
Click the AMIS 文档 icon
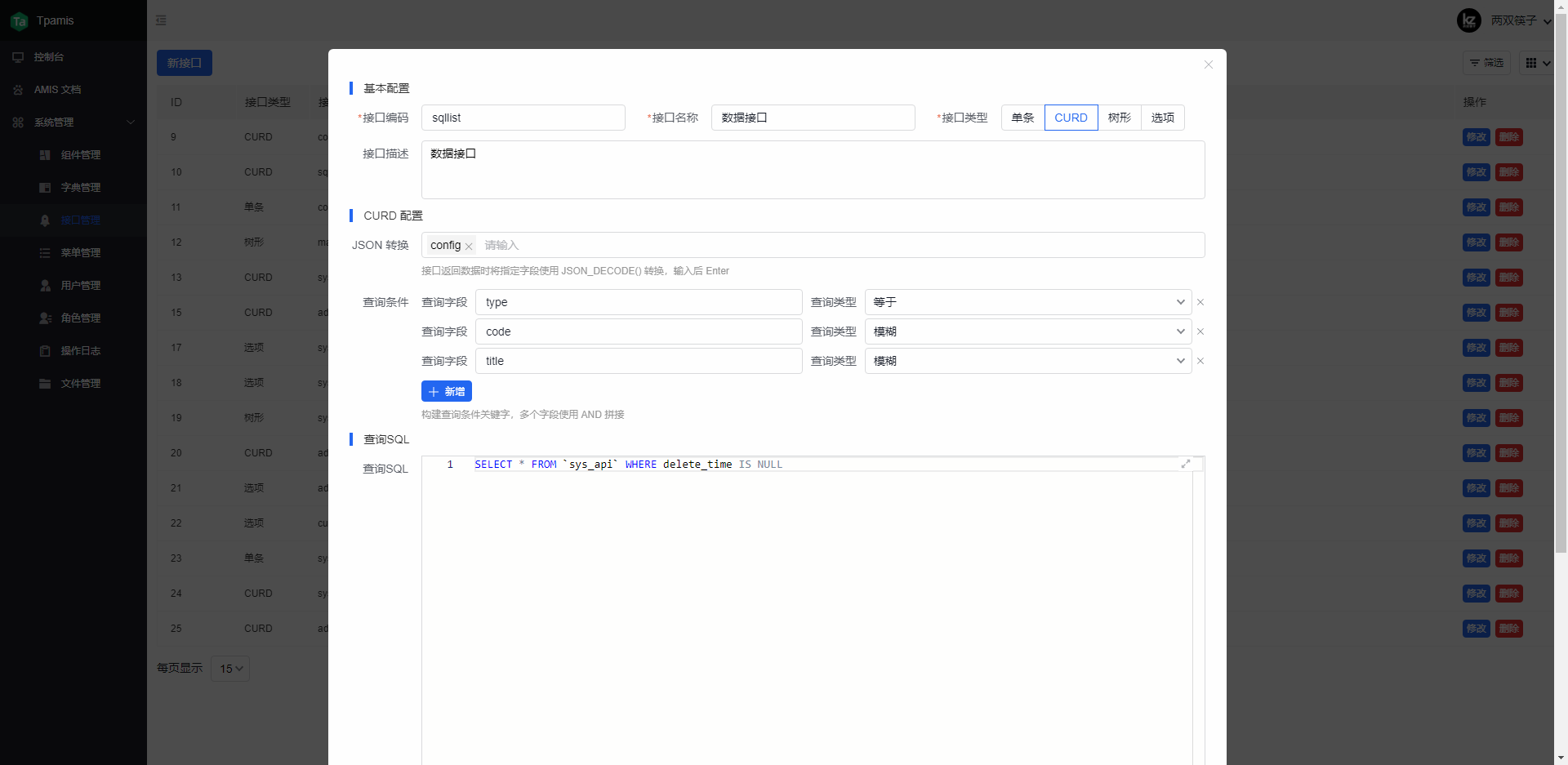point(18,90)
